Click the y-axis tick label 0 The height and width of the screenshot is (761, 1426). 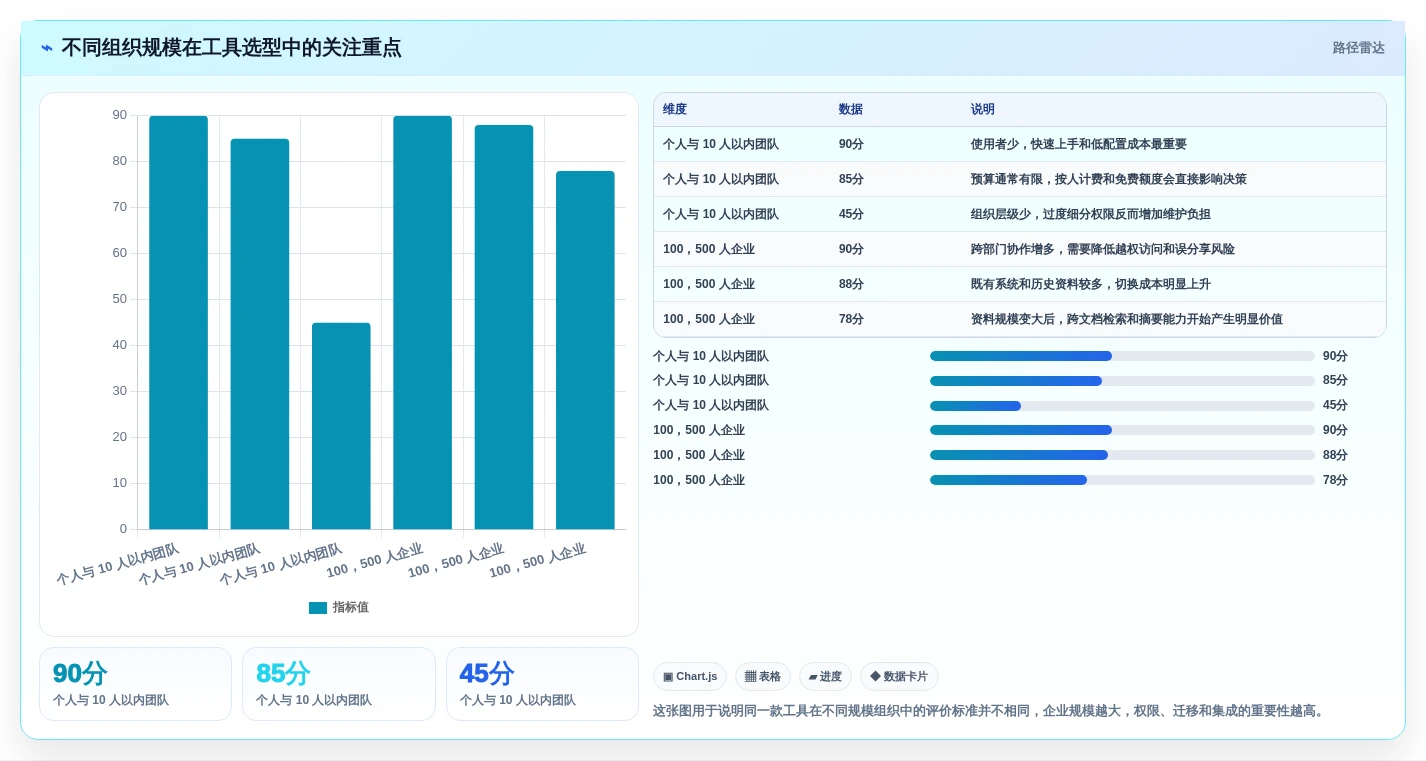pyautogui.click(x=124, y=529)
